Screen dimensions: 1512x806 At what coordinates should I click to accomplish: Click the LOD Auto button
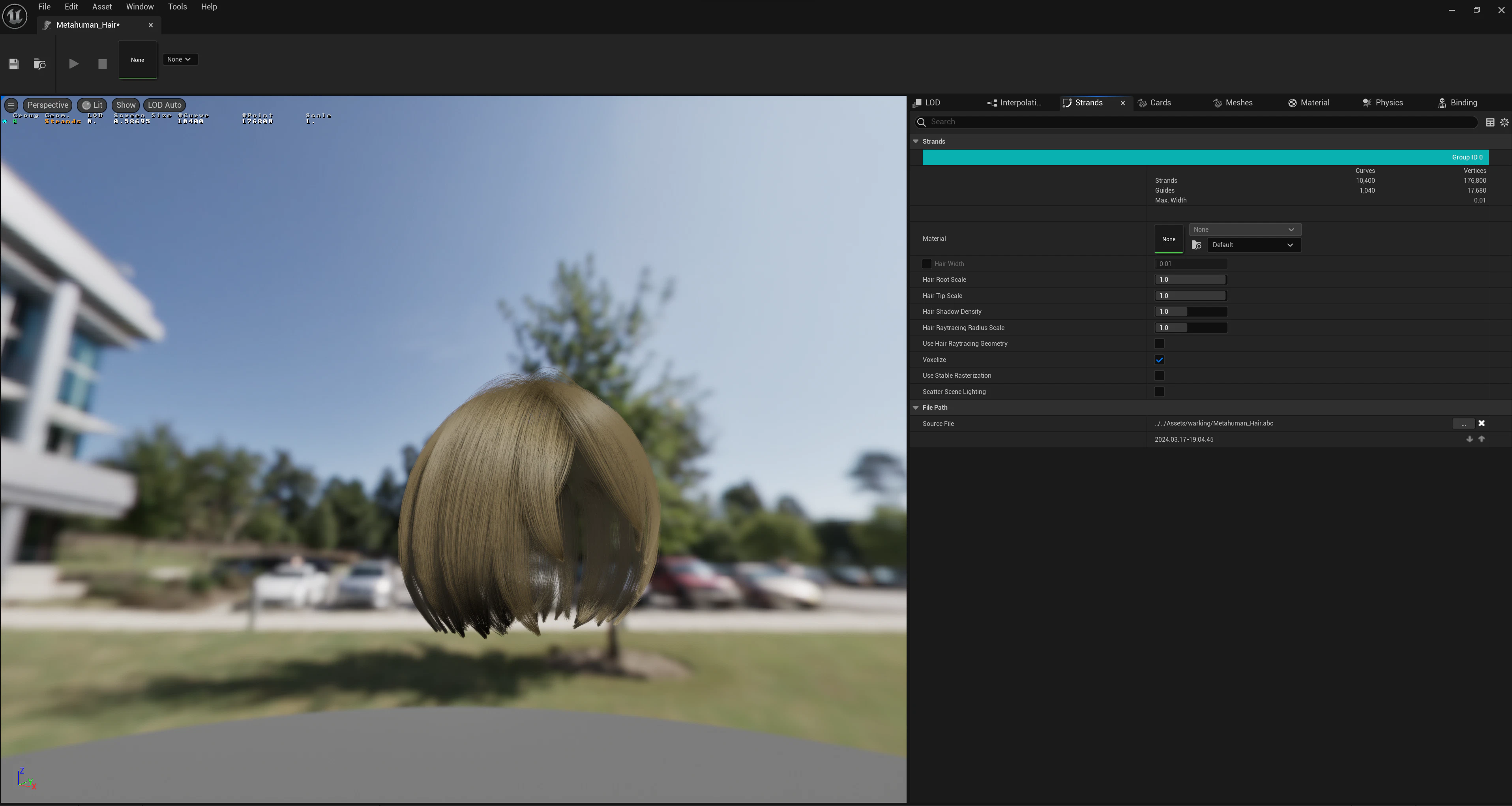[x=164, y=105]
